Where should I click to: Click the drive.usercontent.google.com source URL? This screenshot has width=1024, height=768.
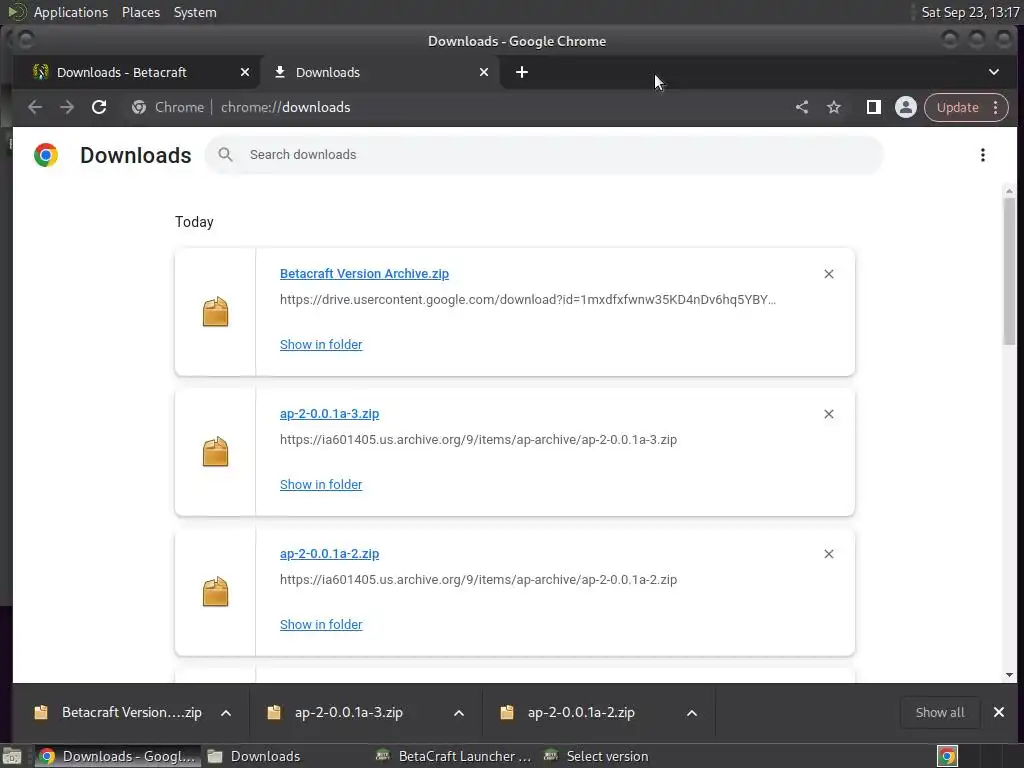click(528, 300)
